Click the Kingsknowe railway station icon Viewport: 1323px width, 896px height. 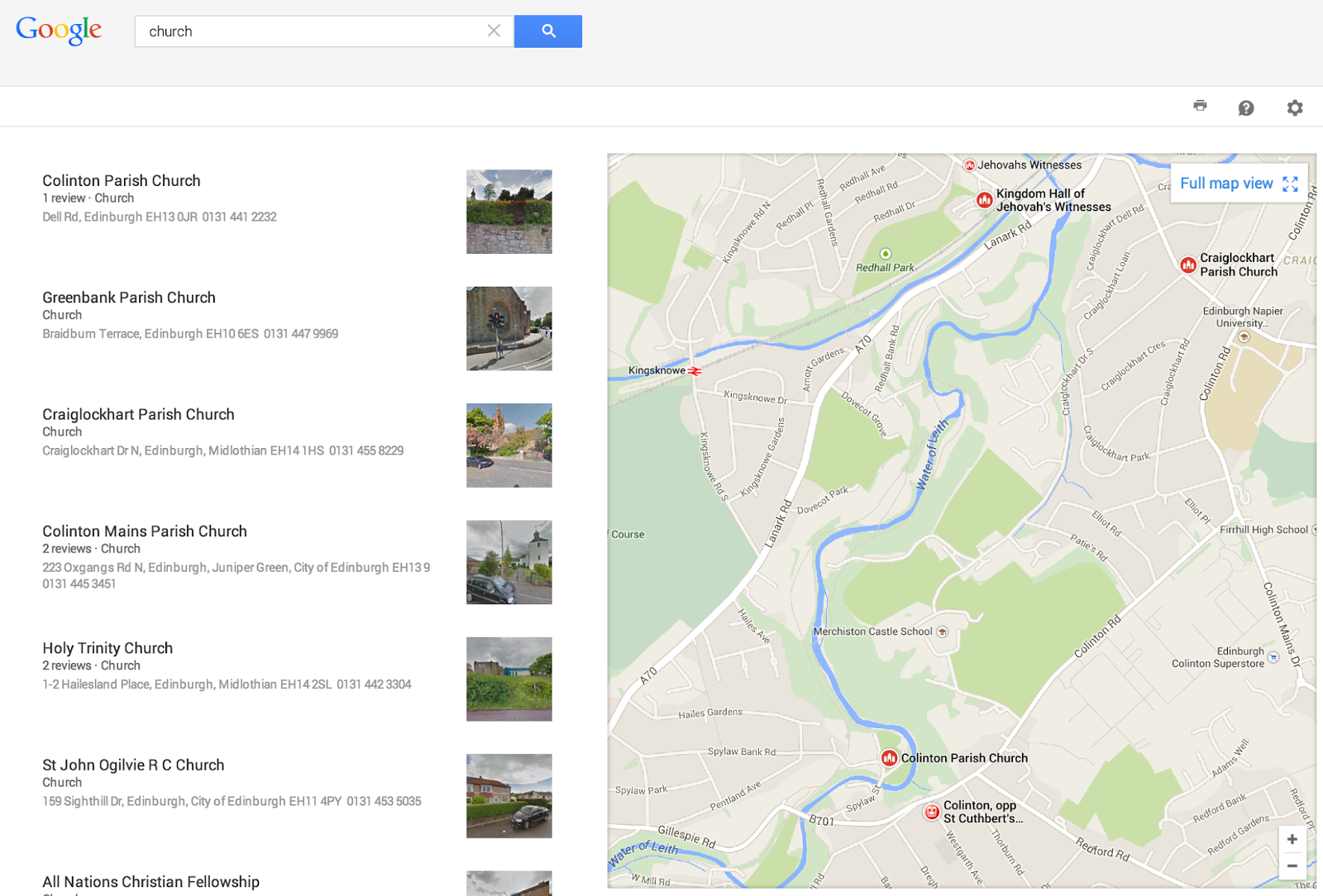click(695, 371)
